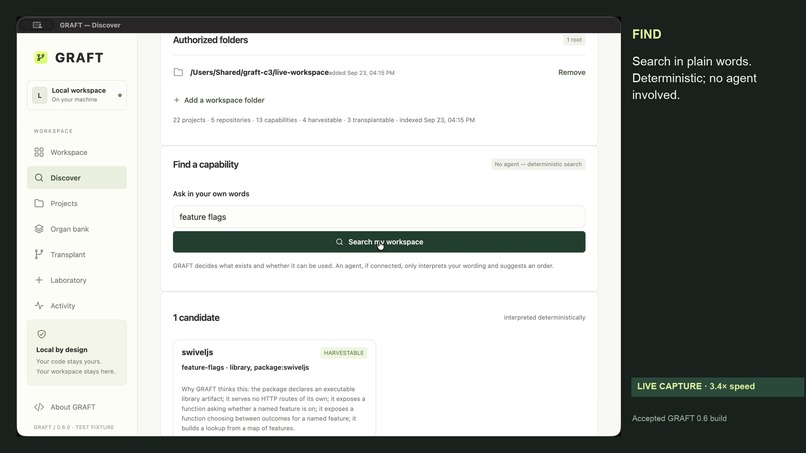Click the /Users/Shared/graft-c3/live-workspace path
The image size is (806, 453).
pyautogui.click(x=259, y=73)
